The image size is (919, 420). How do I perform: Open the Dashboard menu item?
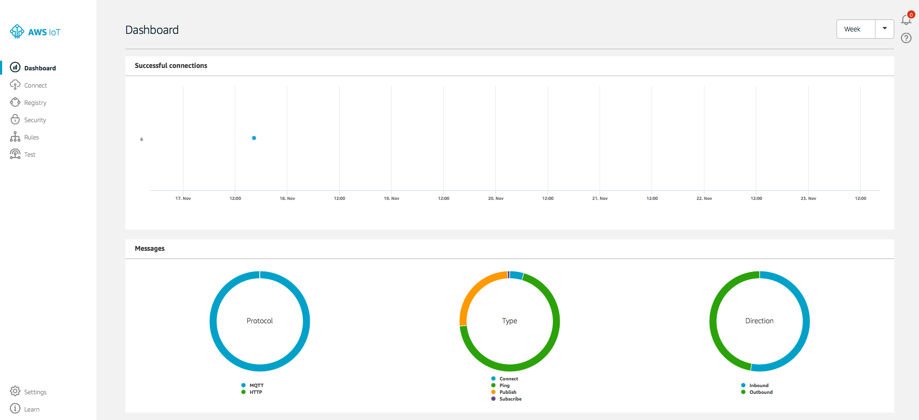40,69
